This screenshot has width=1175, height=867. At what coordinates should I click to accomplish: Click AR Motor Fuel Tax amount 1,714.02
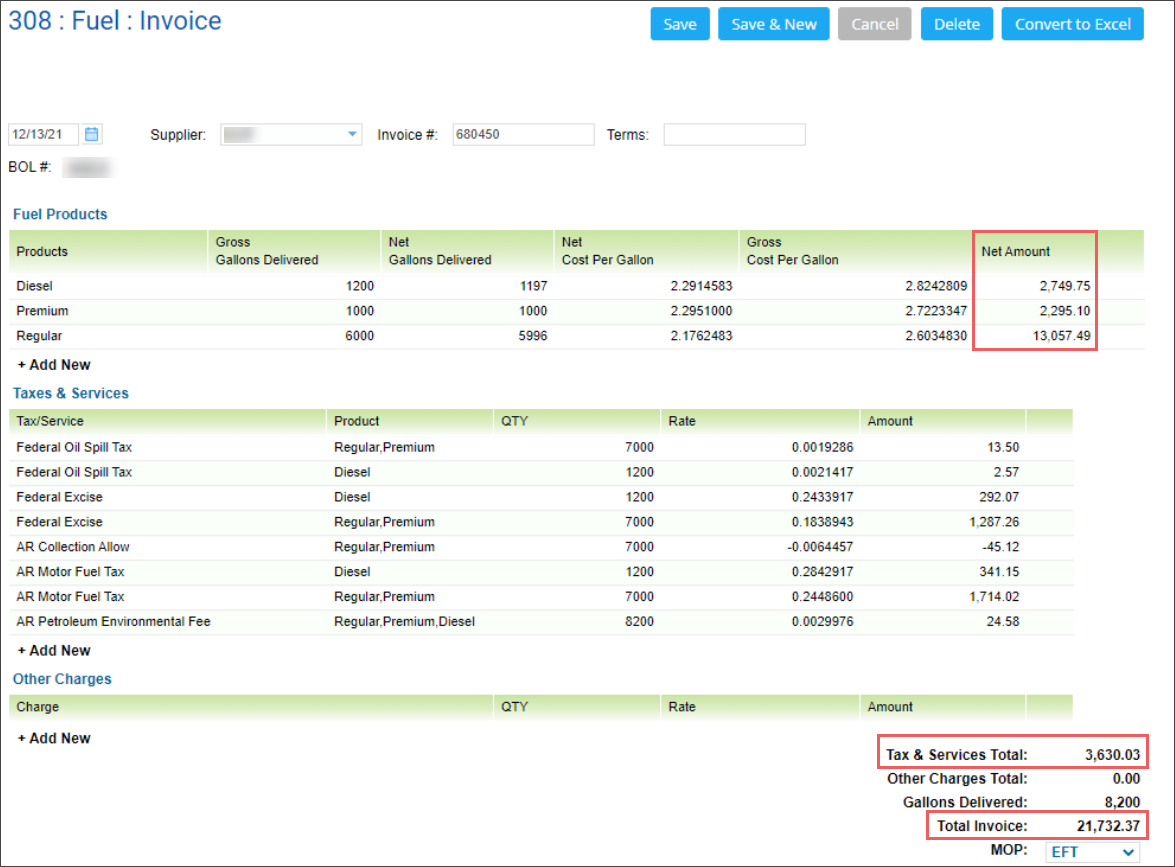(x=994, y=596)
